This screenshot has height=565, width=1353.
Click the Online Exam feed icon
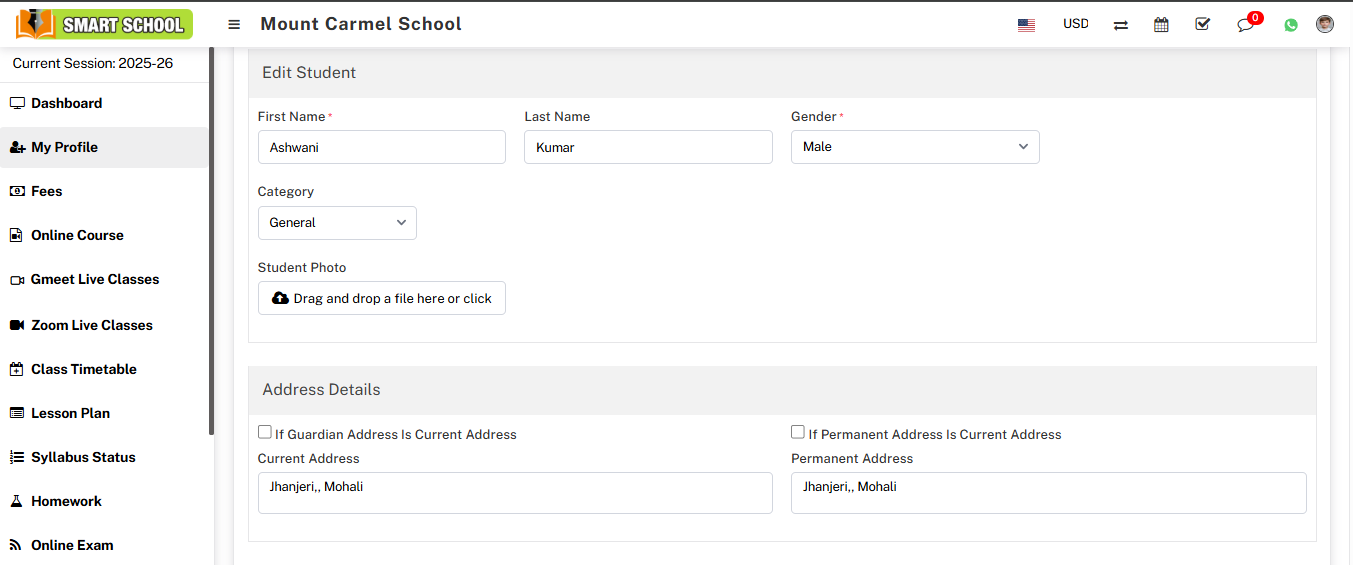[x=16, y=545]
